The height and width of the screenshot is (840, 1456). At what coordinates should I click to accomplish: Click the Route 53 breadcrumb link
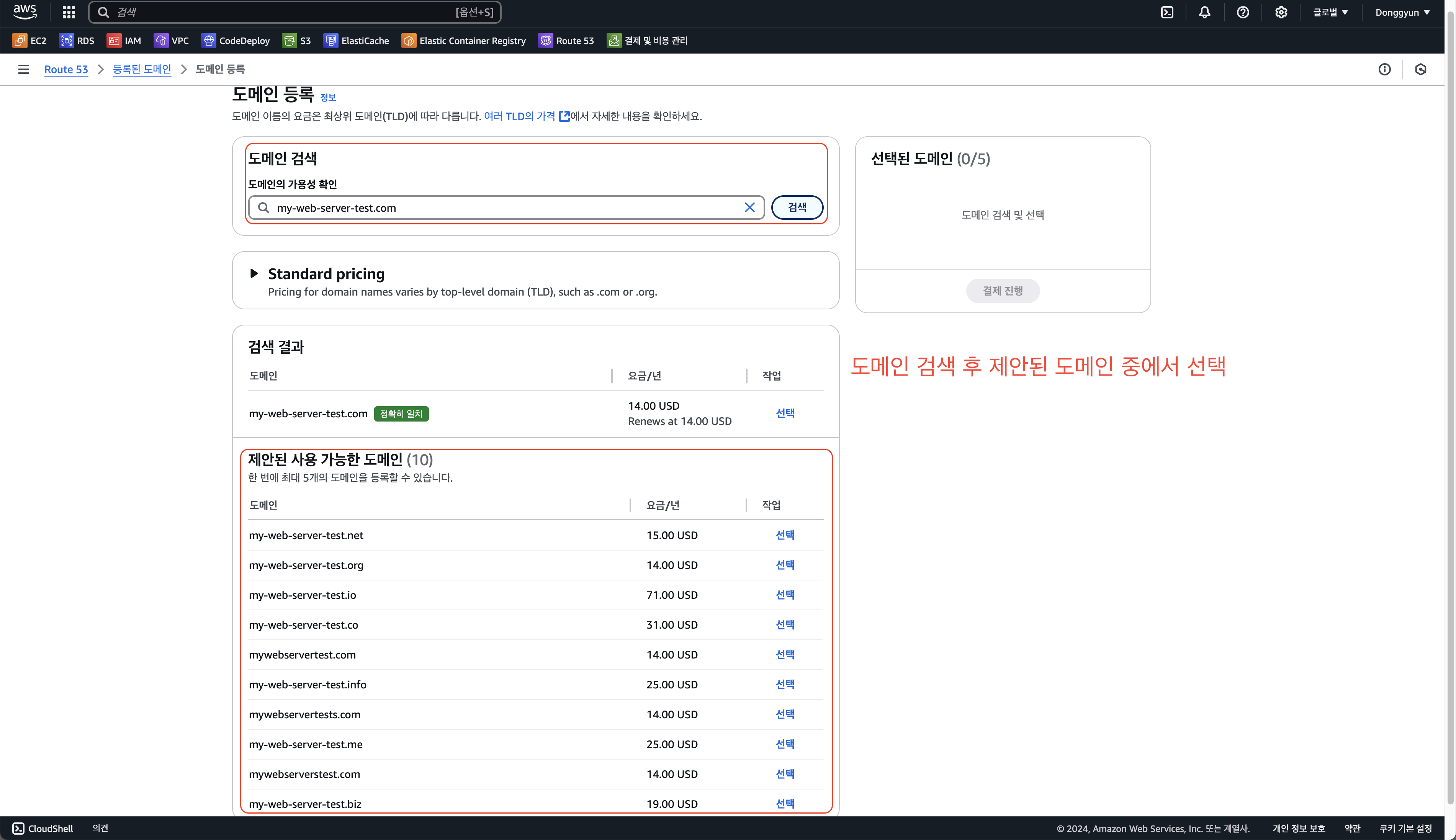[x=66, y=69]
